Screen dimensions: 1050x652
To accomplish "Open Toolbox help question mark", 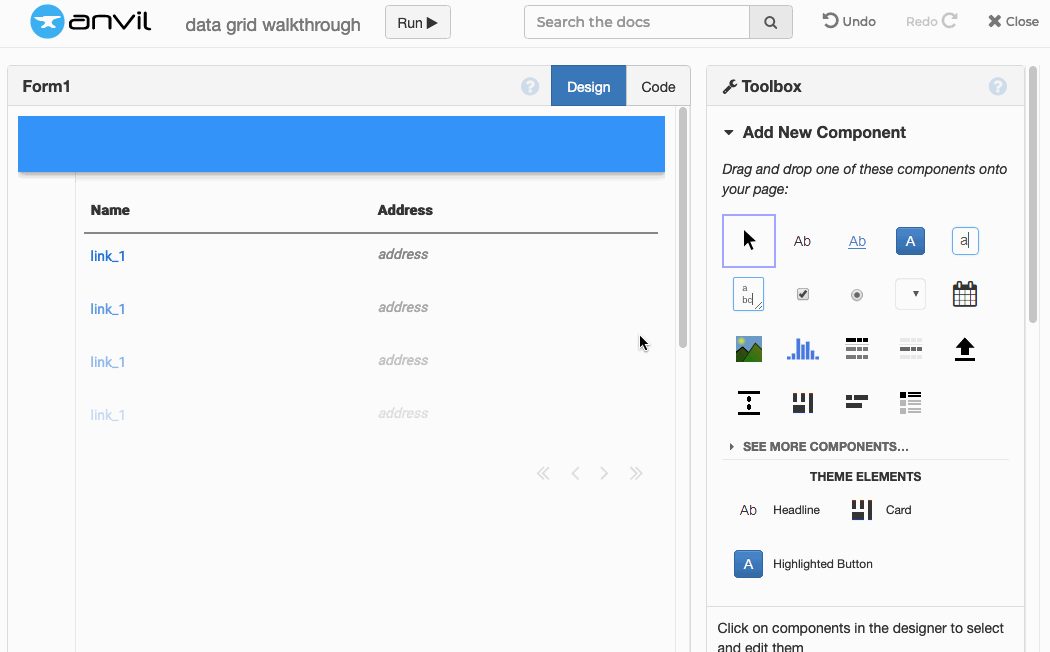I will pyautogui.click(x=997, y=86).
